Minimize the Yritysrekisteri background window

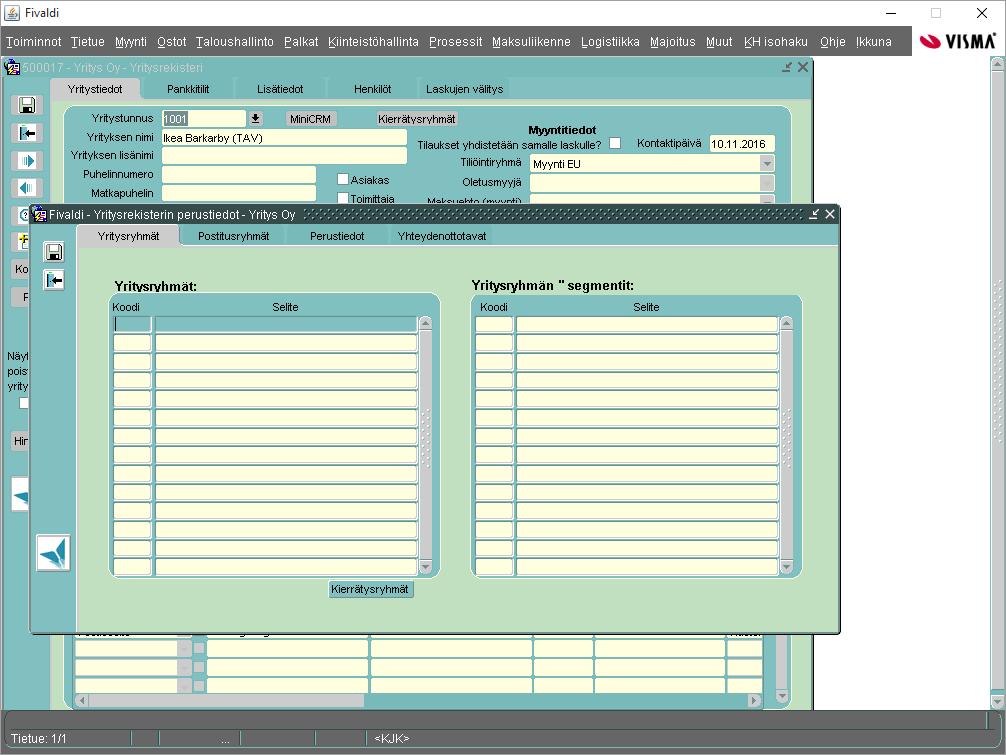click(x=787, y=67)
